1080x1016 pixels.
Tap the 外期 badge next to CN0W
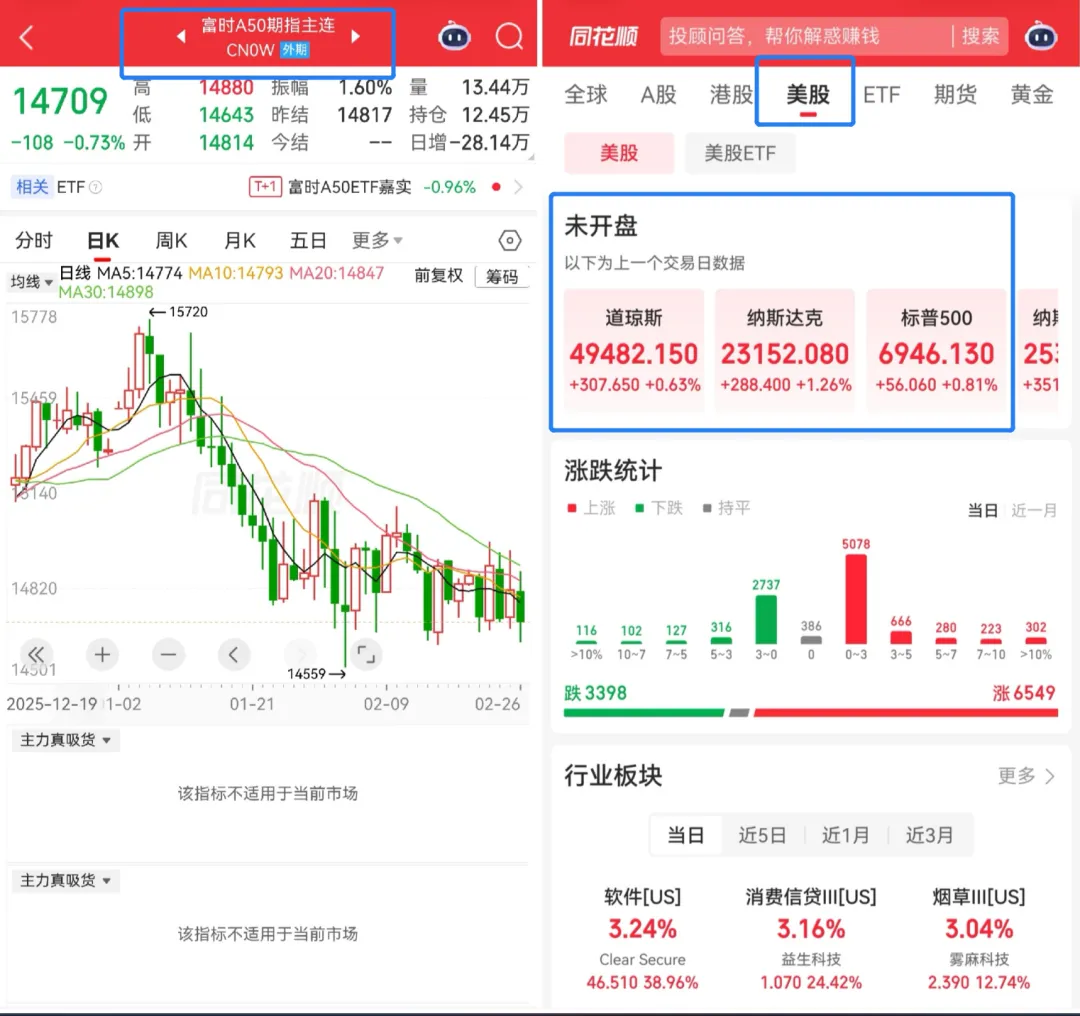[x=295, y=50]
